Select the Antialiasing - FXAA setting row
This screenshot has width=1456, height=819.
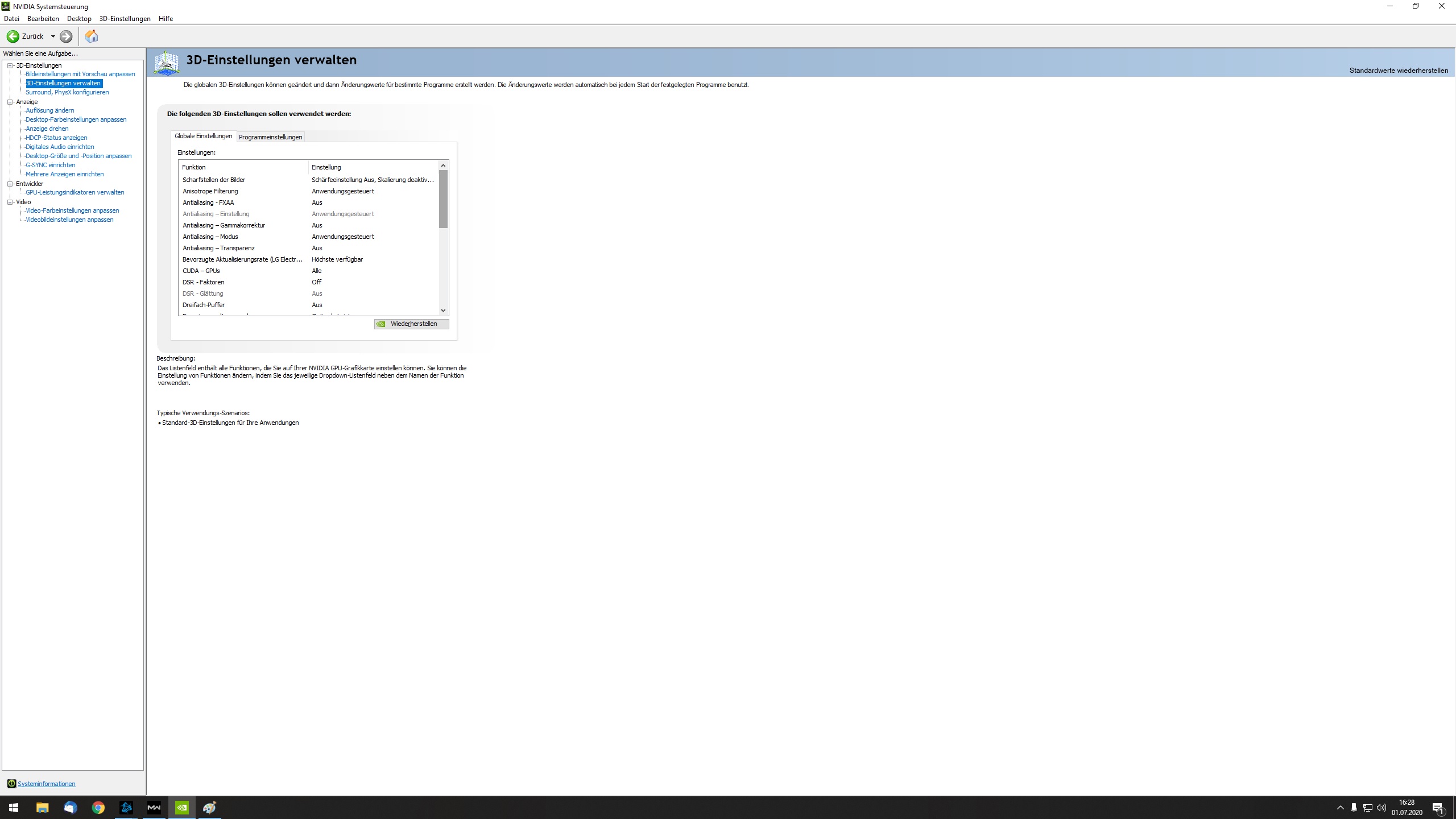(208, 202)
